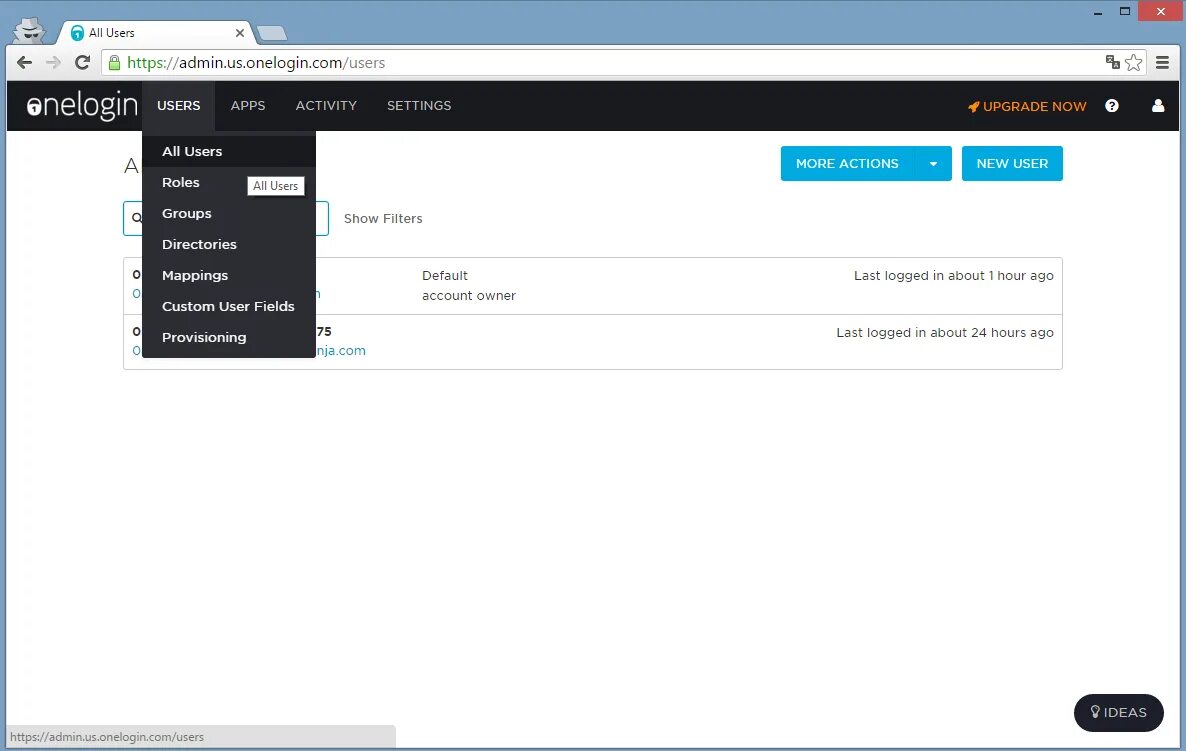1186x751 pixels.
Task: Click the incognito spy icon
Action: click(29, 30)
